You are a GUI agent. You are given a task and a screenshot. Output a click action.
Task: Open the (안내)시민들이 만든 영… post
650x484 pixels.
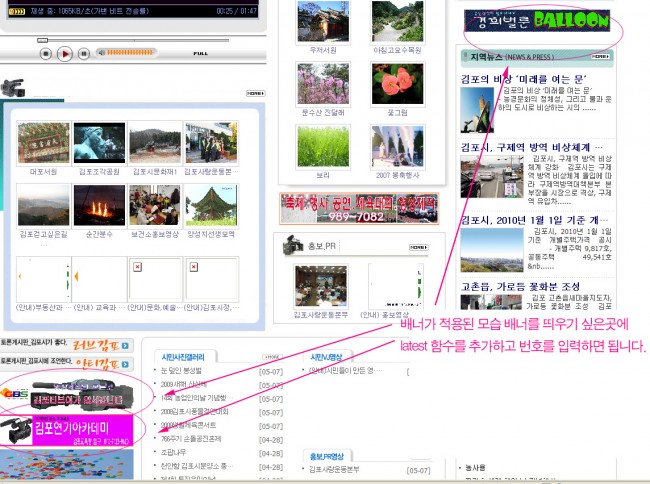(x=344, y=370)
